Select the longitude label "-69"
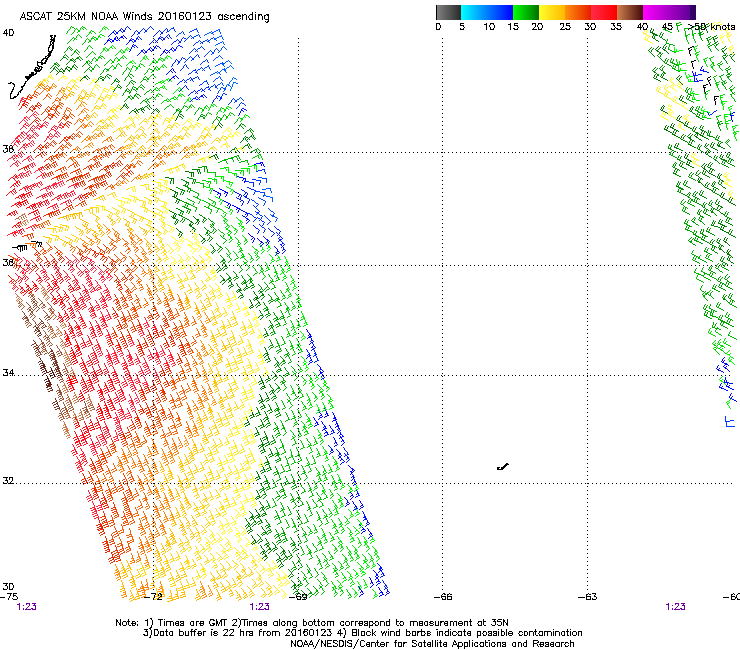This screenshot has height=650, width=740. 298,597
